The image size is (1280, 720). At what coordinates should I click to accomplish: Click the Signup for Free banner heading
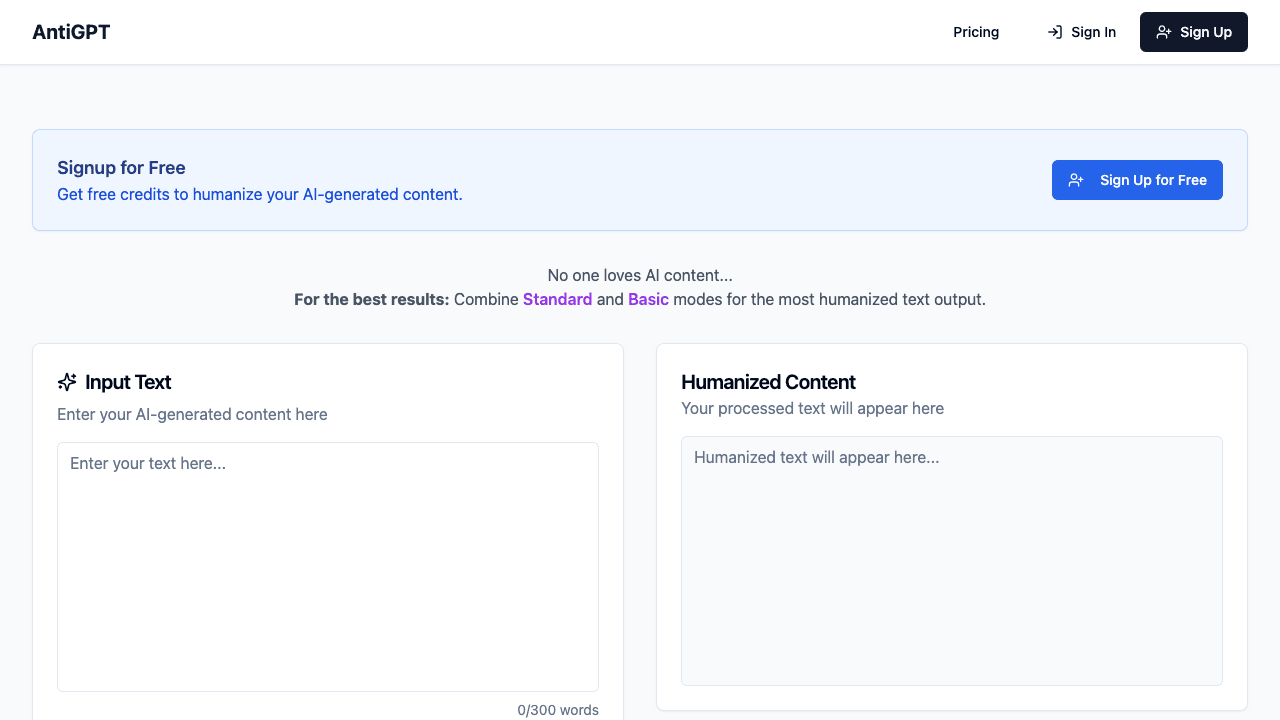tap(121, 167)
